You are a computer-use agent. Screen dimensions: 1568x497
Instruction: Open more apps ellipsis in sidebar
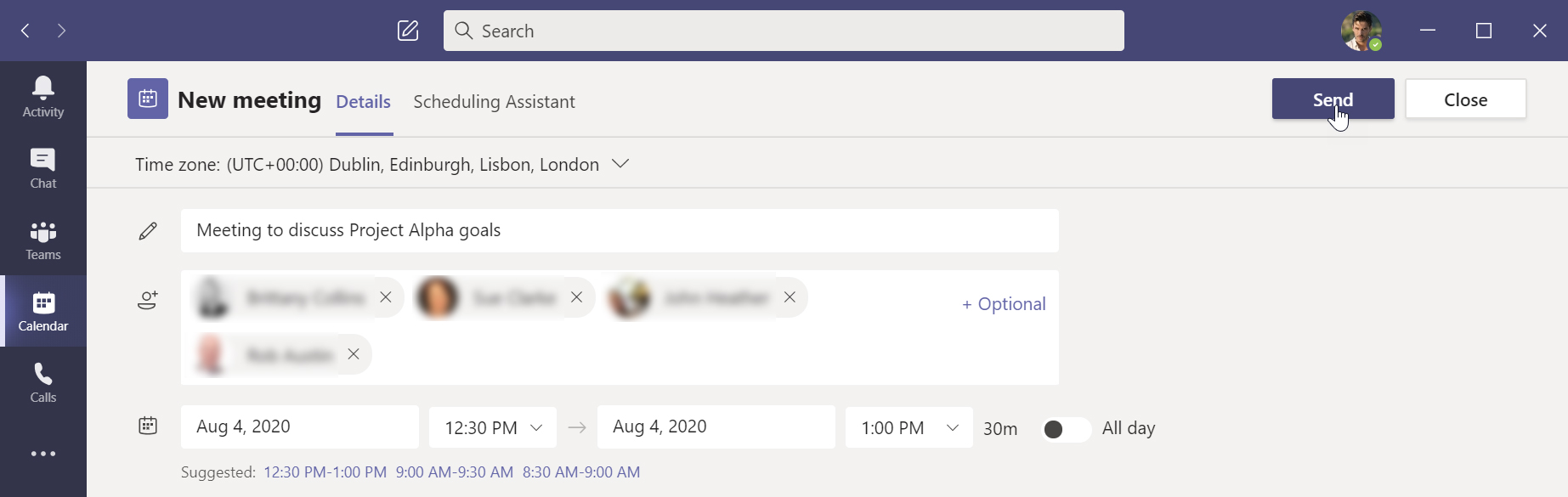[x=43, y=454]
